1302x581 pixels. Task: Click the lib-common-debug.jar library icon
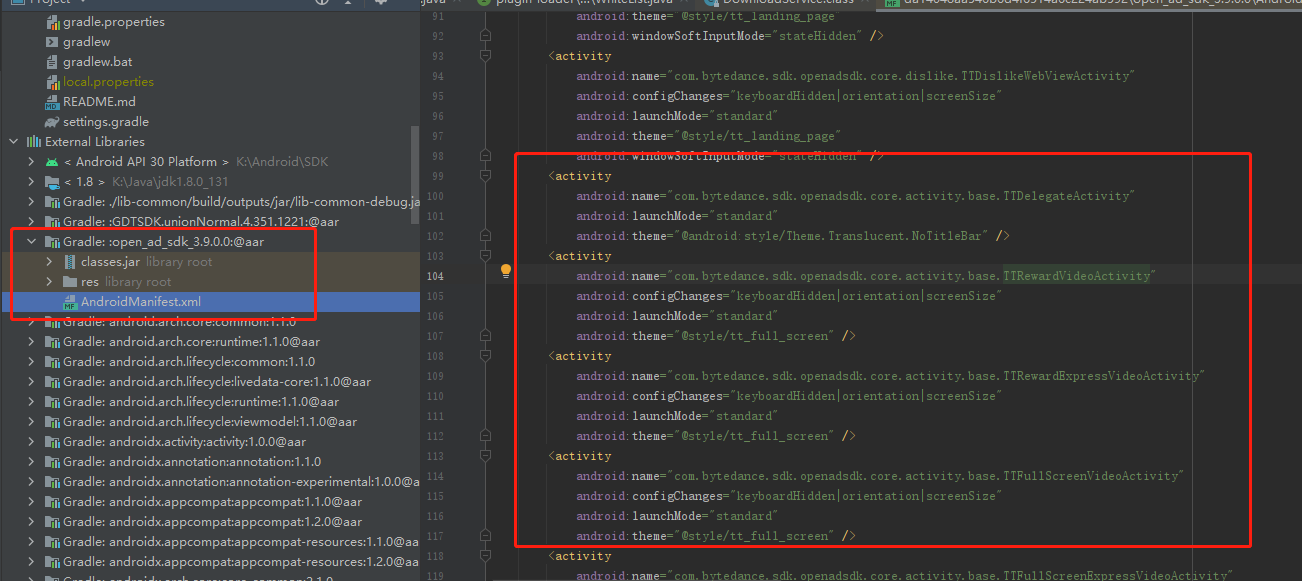click(x=52, y=202)
